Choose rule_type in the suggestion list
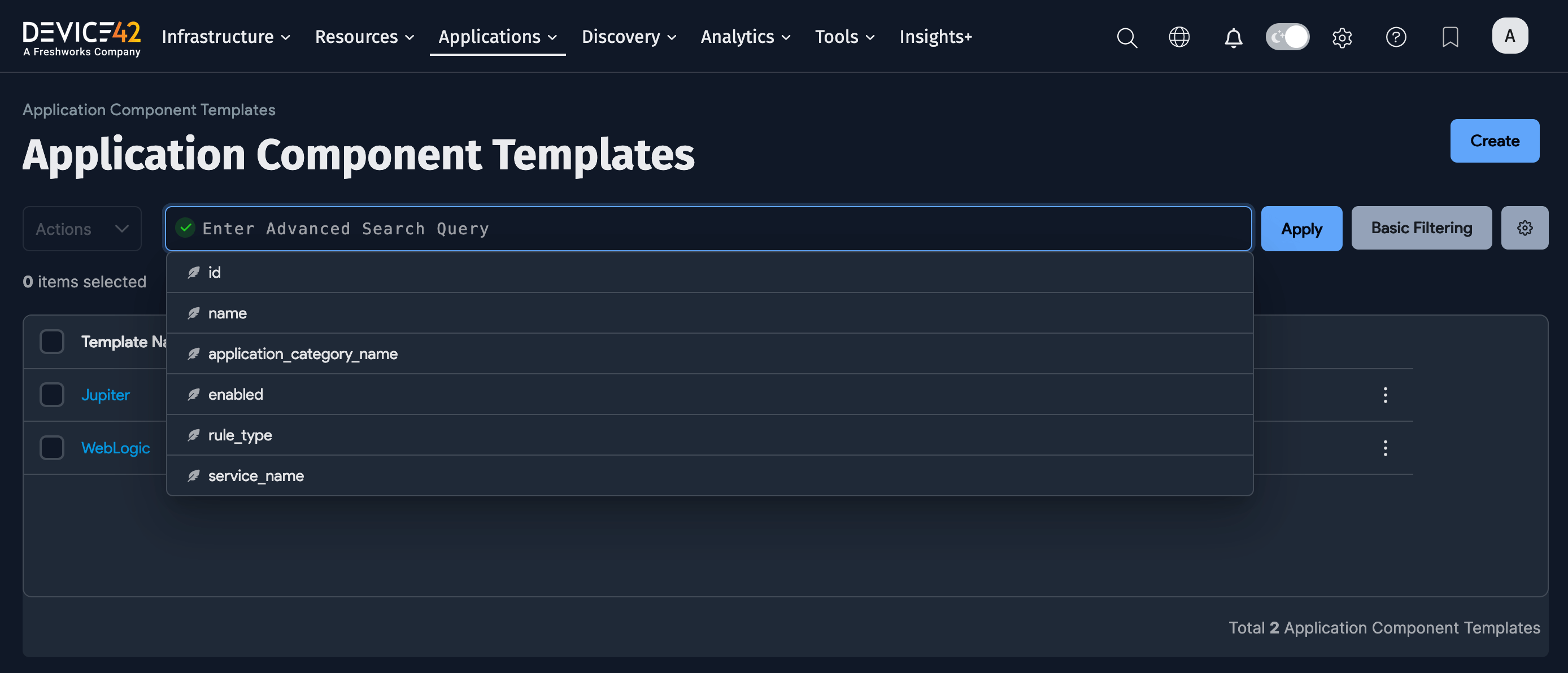Screen dimensions: 1568x673 pos(240,435)
